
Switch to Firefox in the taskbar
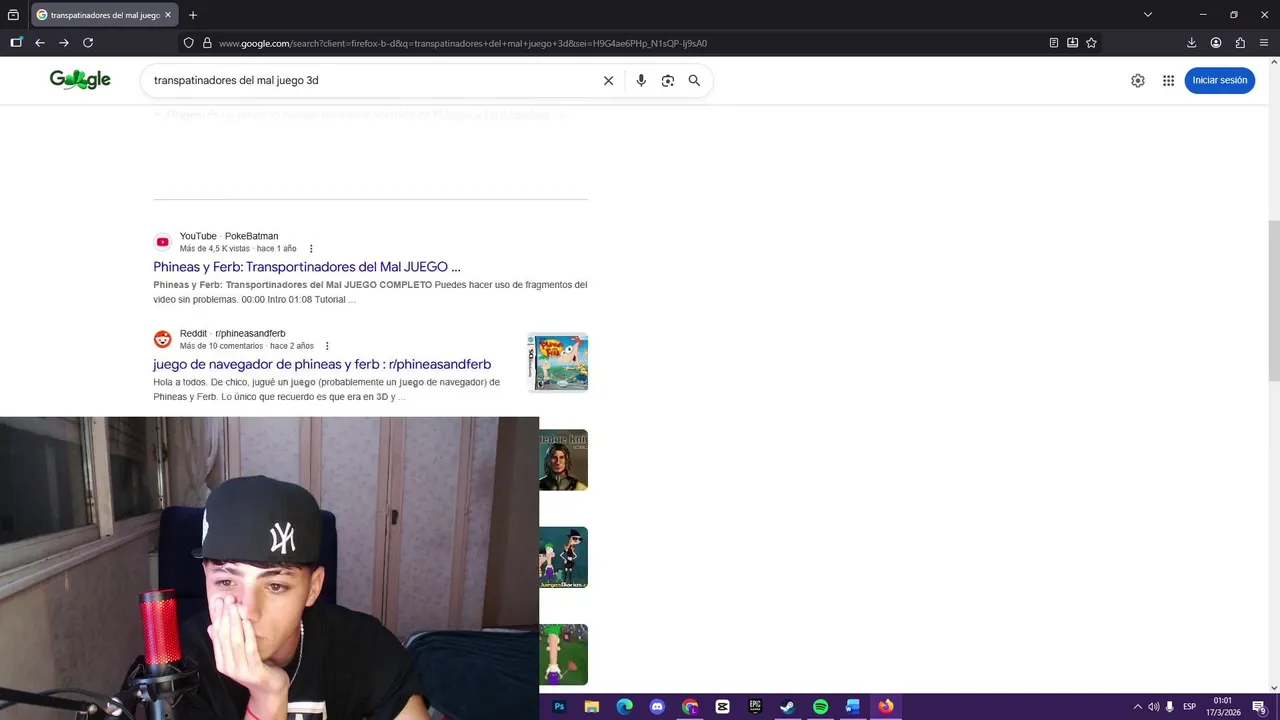coord(886,707)
